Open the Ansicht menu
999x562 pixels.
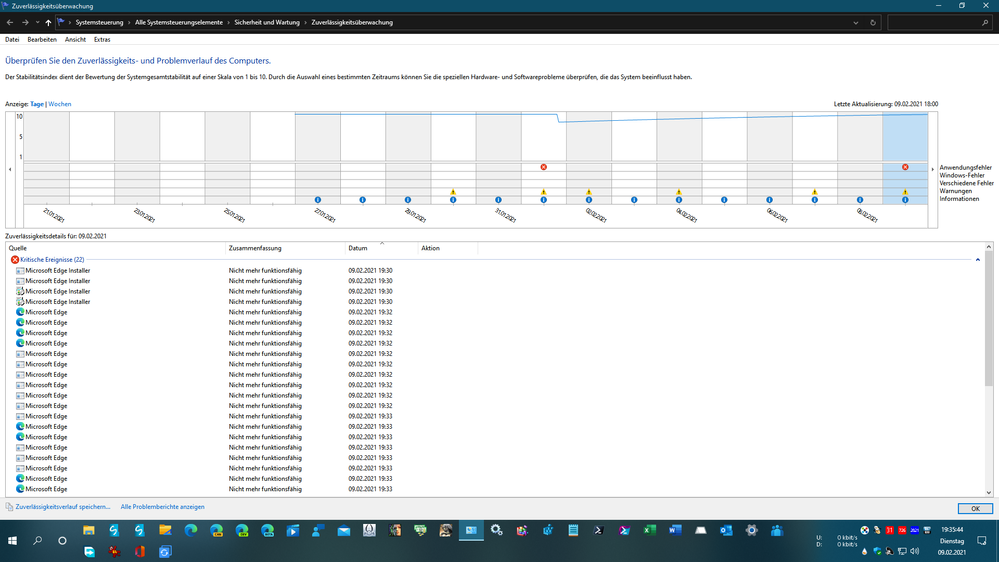[75, 40]
